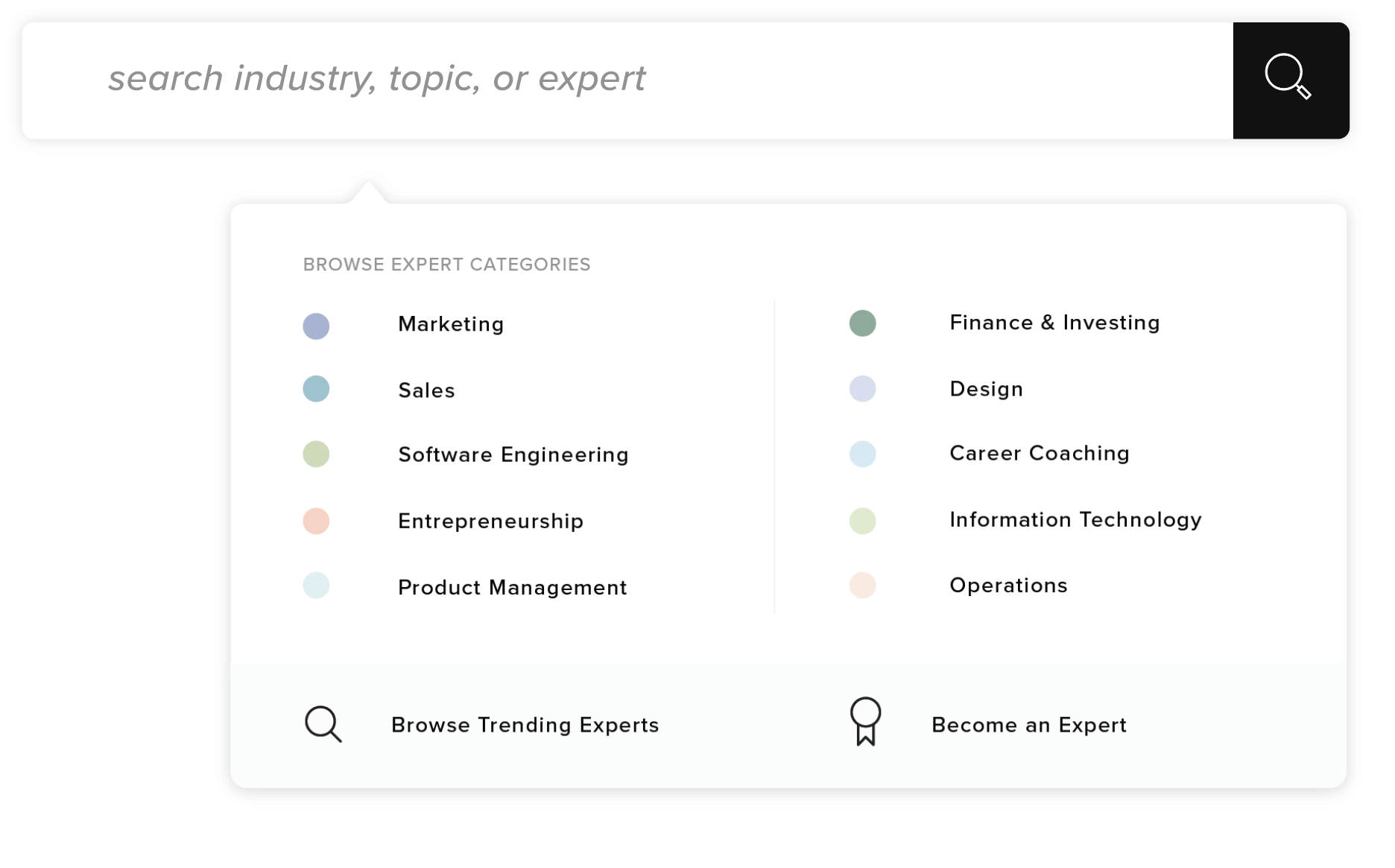Viewport: 1395px width, 868px height.
Task: Choose the Information Technology category
Action: 1075,519
